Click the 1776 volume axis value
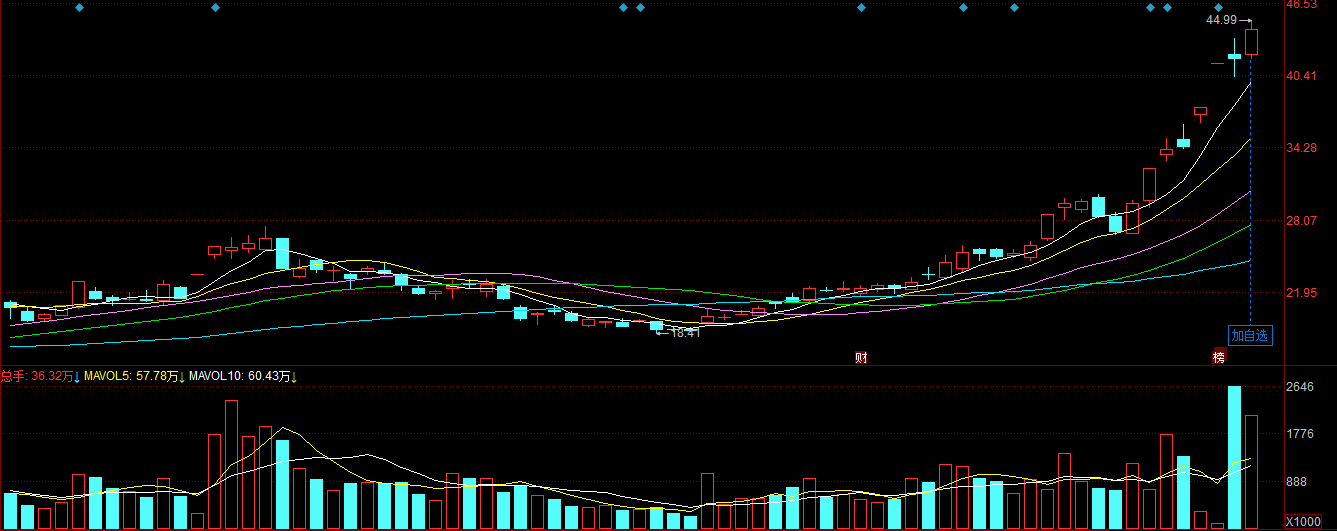This screenshot has width=1337, height=531. pos(1298,434)
